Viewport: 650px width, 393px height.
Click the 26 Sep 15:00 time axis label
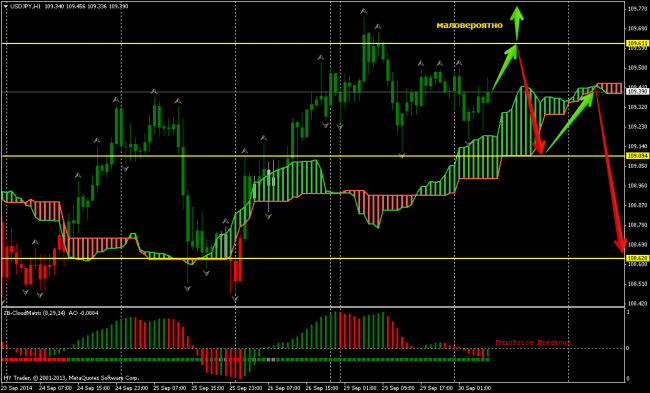[323, 388]
